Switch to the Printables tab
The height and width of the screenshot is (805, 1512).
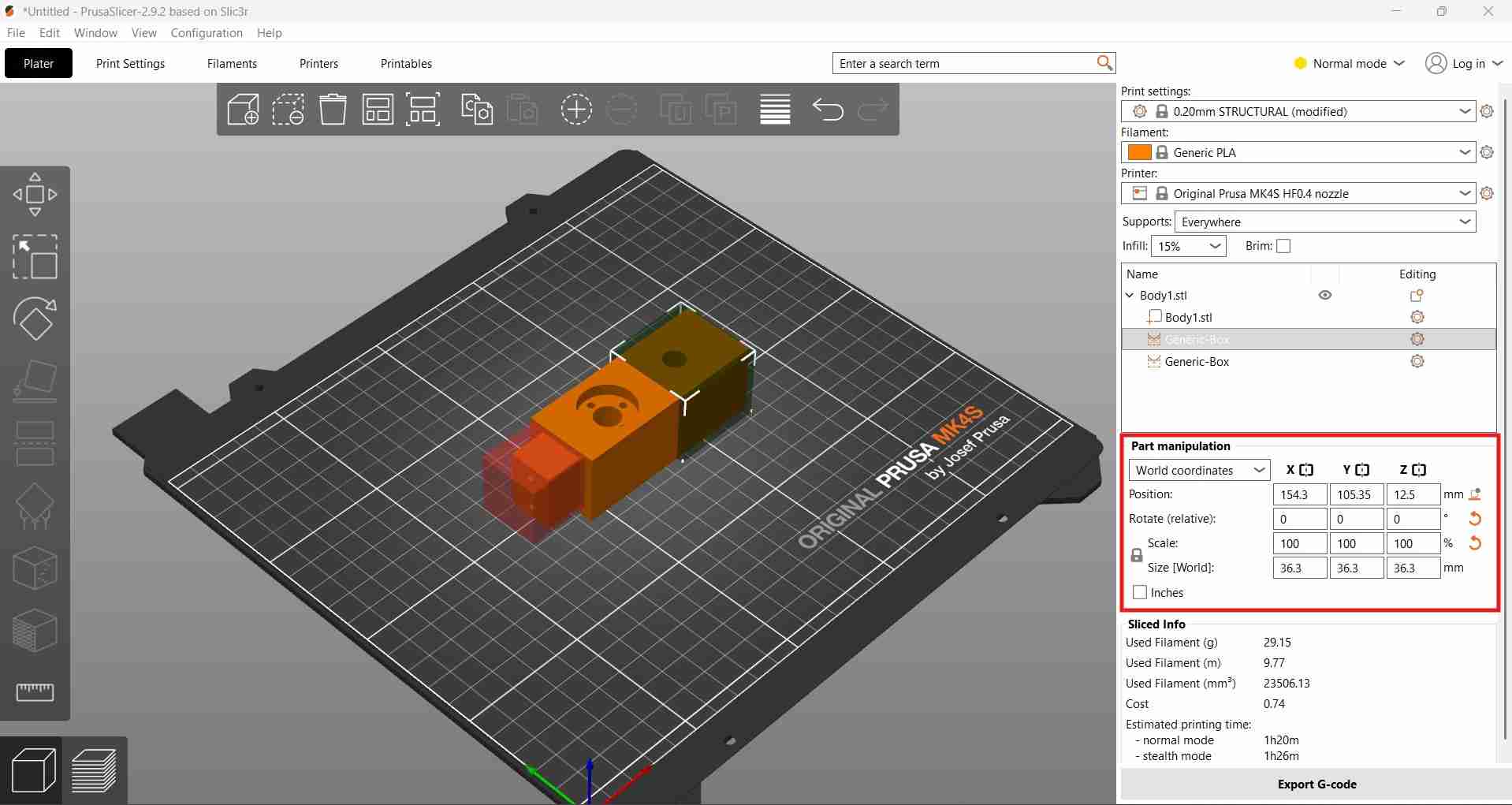(x=406, y=63)
